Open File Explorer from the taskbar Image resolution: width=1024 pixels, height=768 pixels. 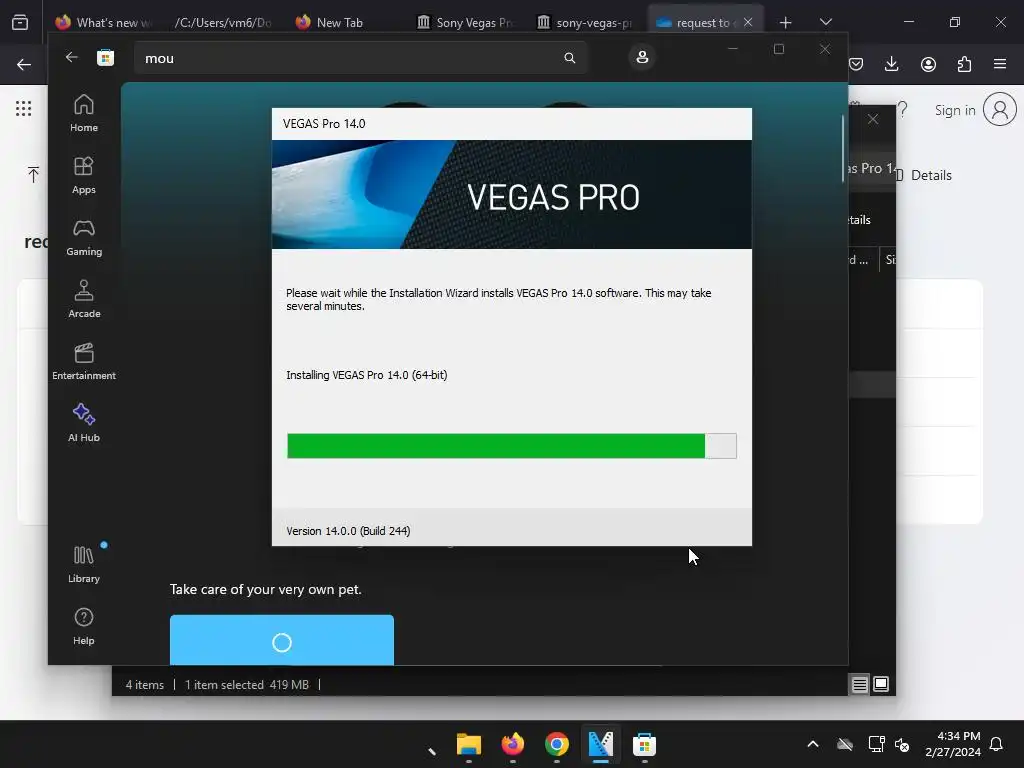pyautogui.click(x=468, y=744)
